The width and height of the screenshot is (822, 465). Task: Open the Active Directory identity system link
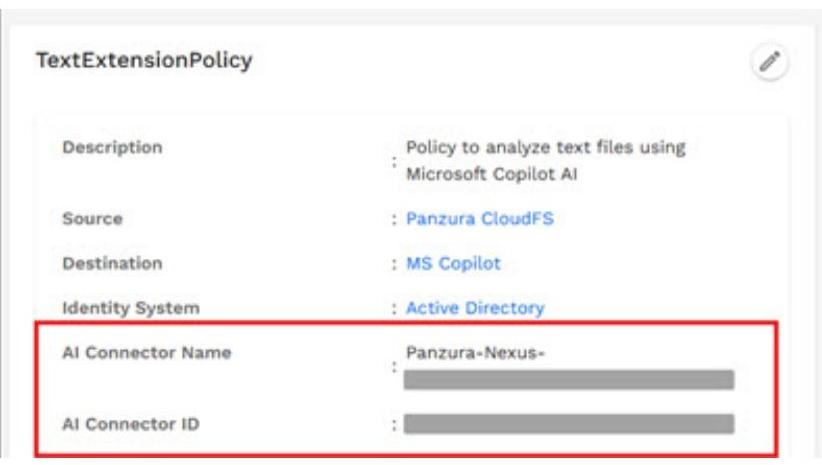pos(475,308)
